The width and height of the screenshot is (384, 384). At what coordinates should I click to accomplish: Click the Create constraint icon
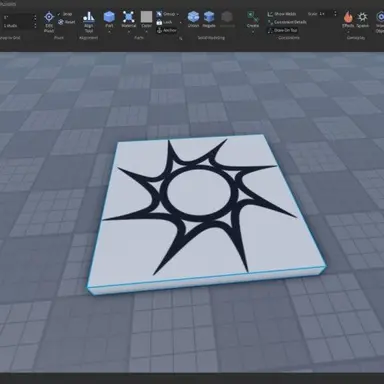click(253, 16)
